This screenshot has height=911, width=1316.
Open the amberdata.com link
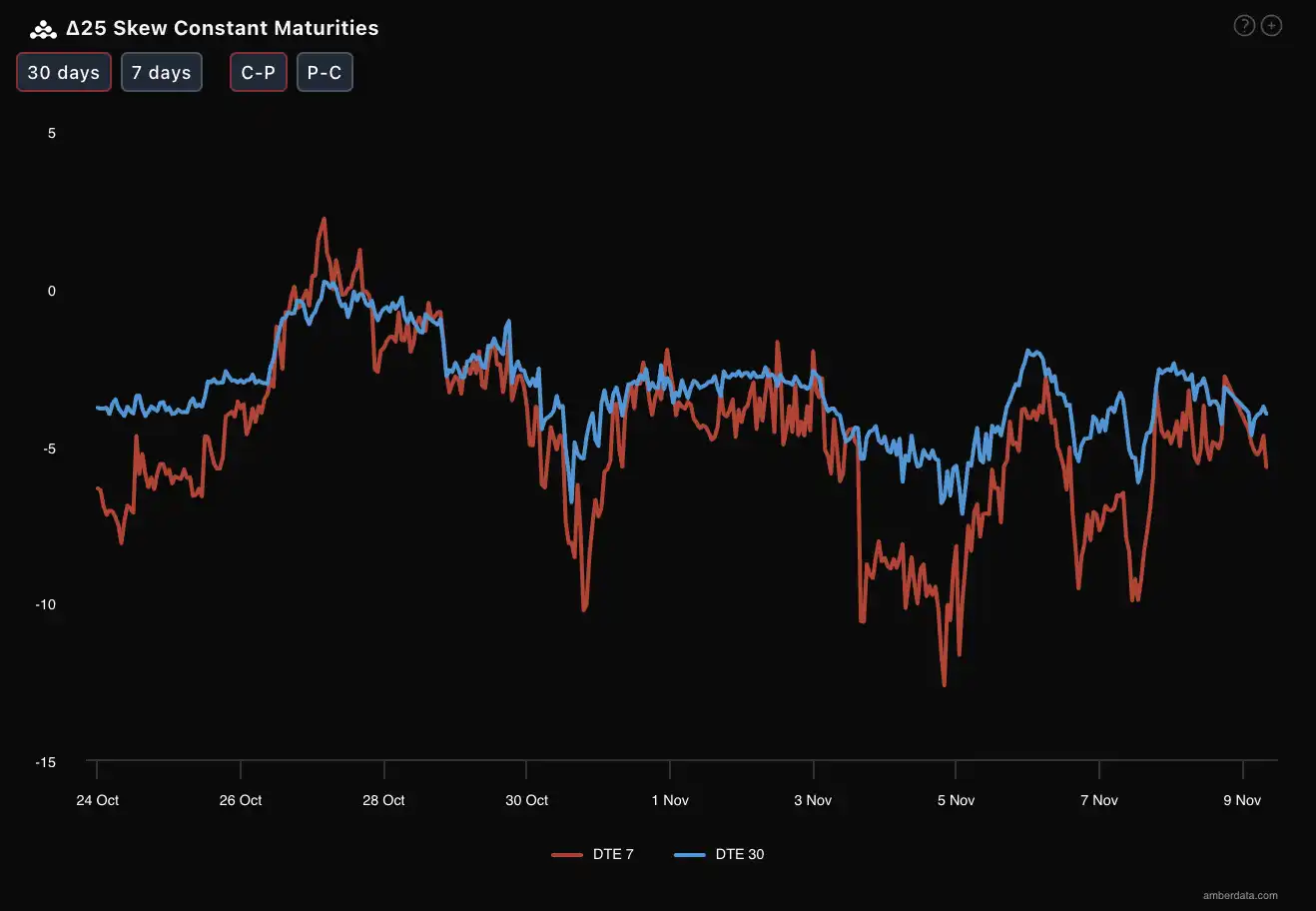pos(1240,895)
